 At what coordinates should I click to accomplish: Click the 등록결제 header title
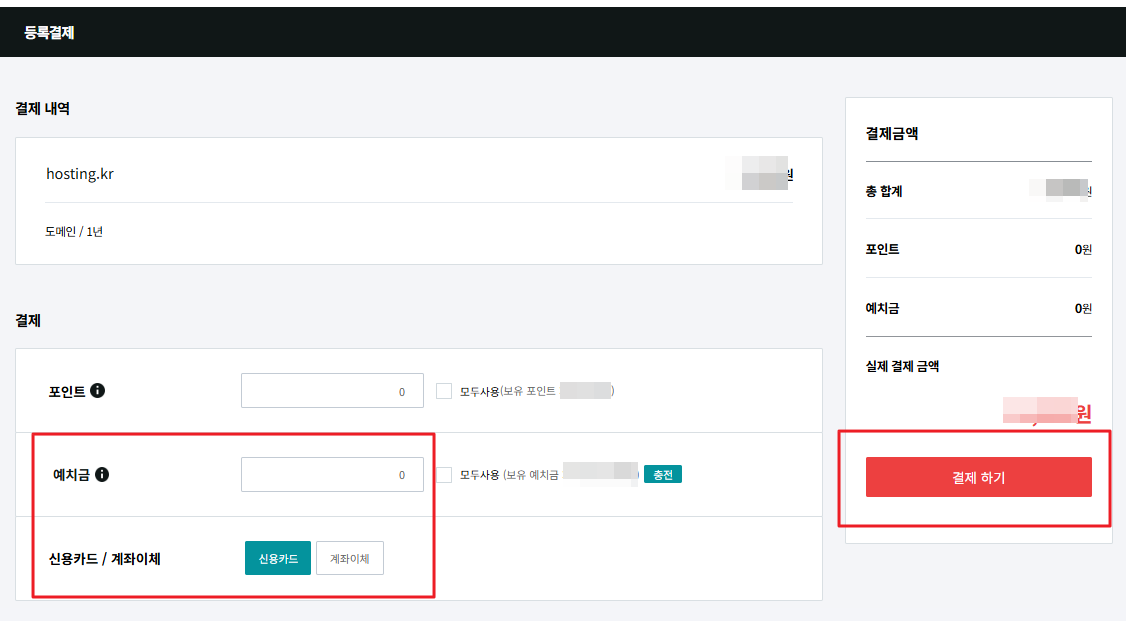click(x=50, y=33)
